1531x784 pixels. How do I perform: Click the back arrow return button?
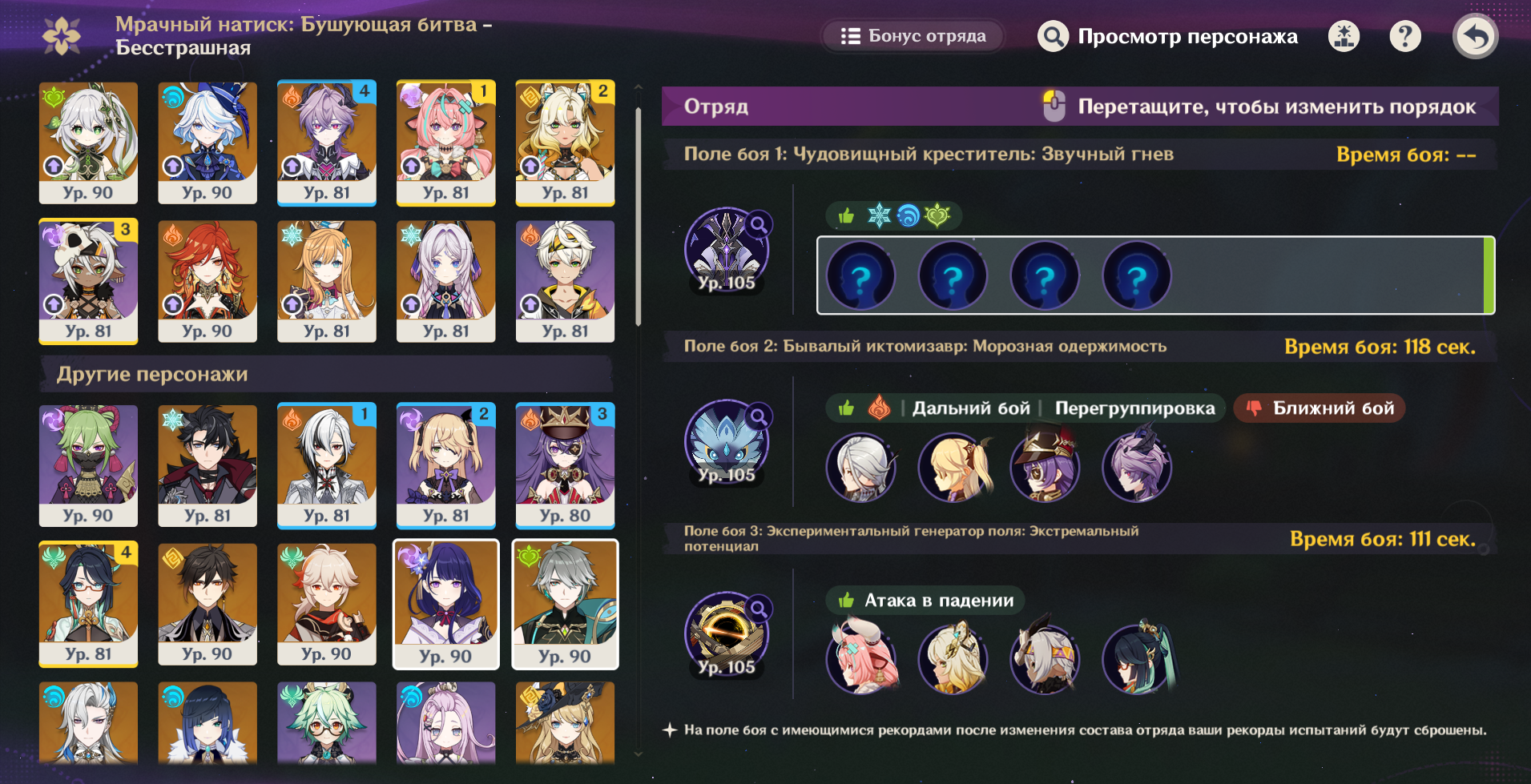click(x=1475, y=36)
